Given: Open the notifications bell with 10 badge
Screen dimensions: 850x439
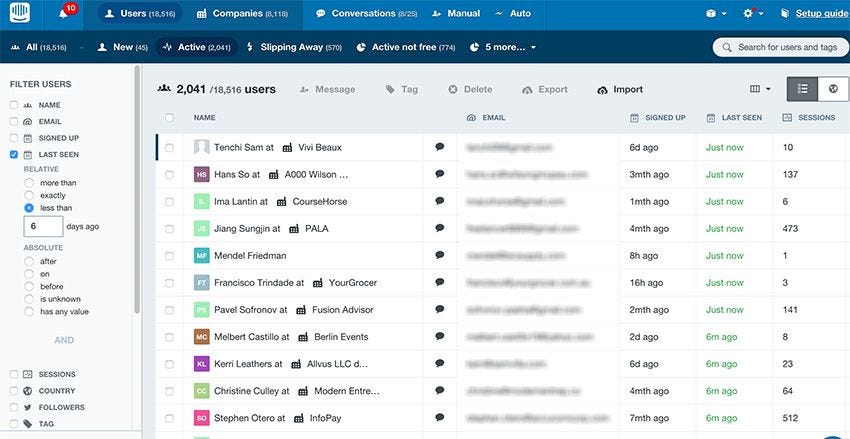Looking at the screenshot, I should point(65,12).
